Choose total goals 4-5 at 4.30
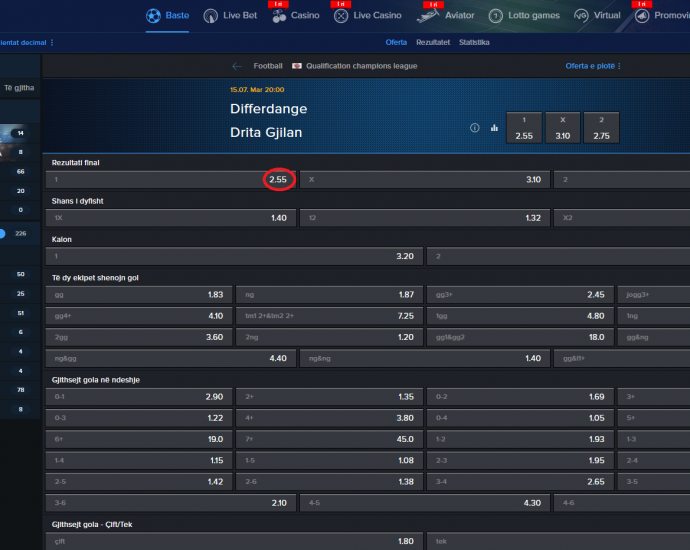Screen dimensions: 690x550 point(425,503)
